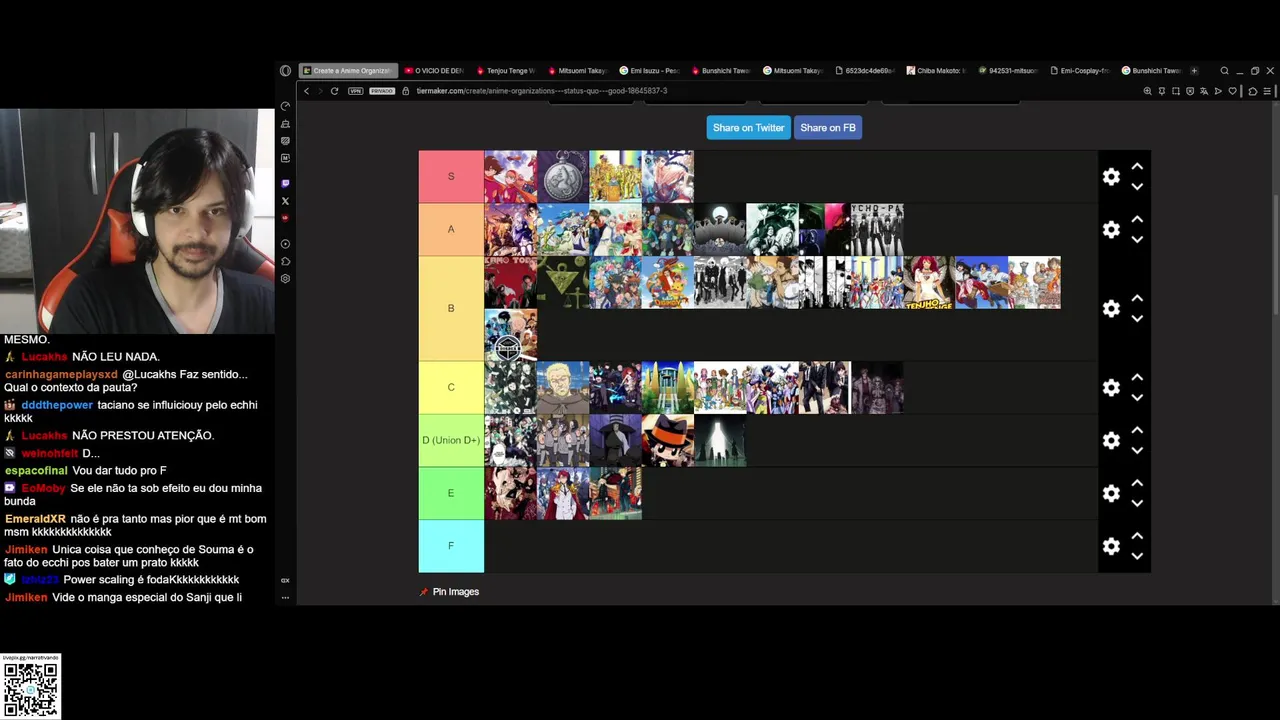
Task: Click the cyan F tier label
Action: click(451, 546)
